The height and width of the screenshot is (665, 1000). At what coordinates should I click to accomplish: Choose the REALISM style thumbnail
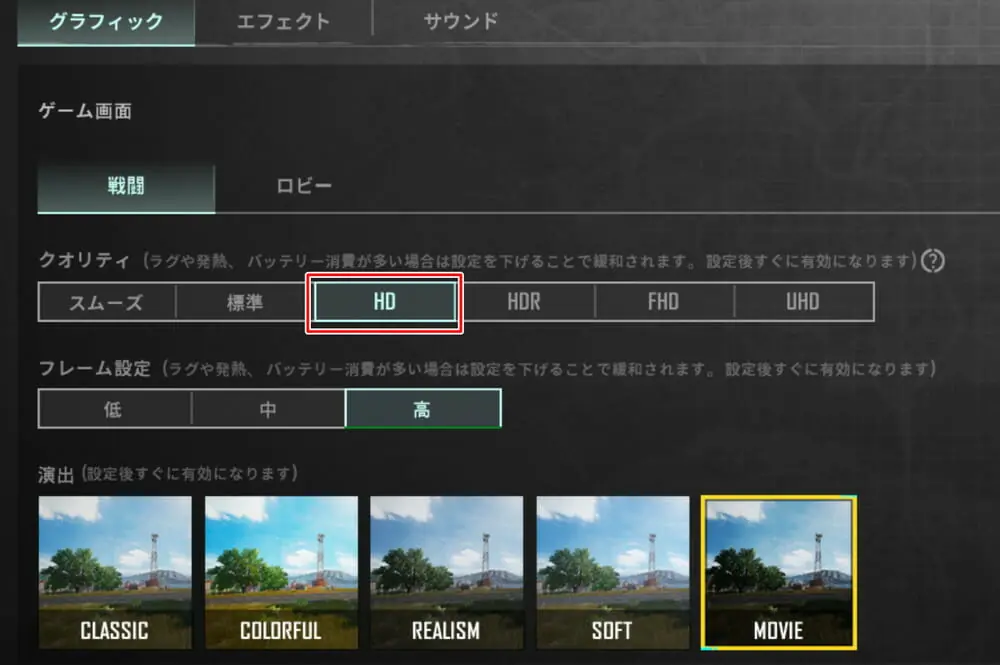click(446, 573)
